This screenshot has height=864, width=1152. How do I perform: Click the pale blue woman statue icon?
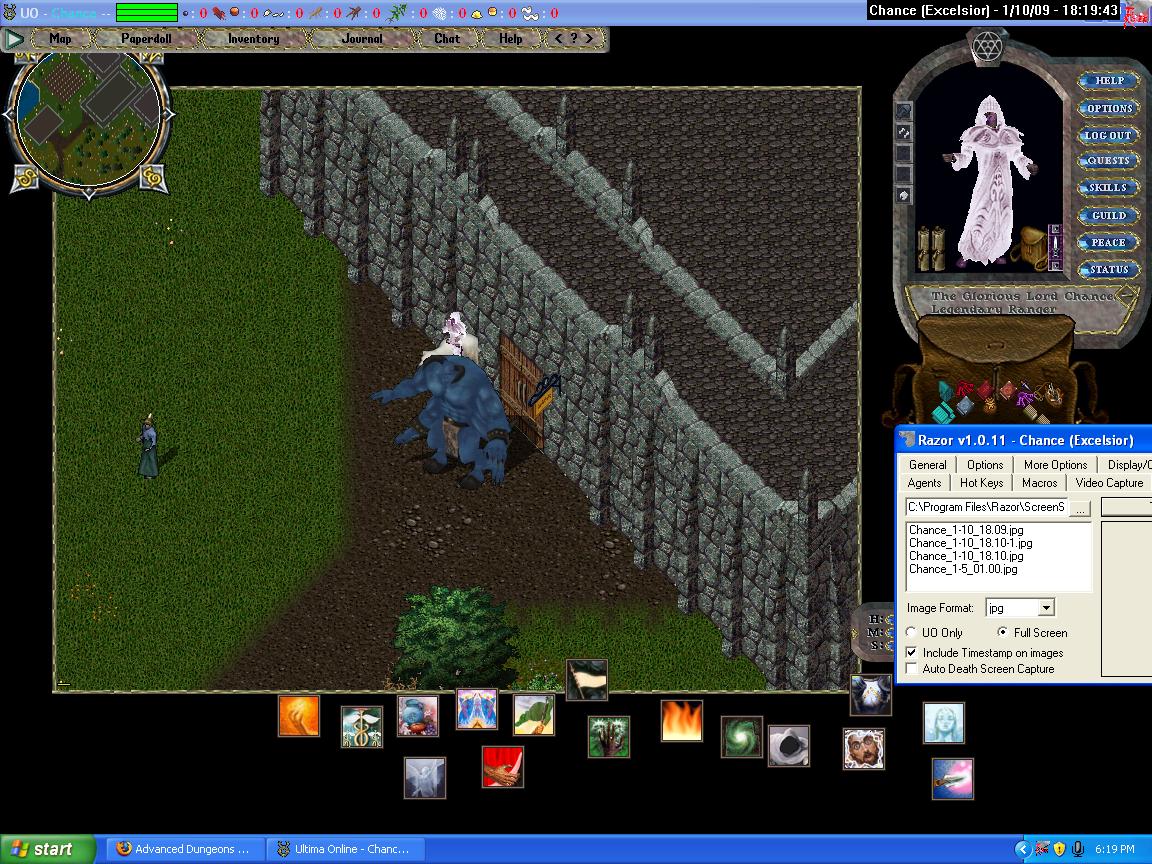943,722
